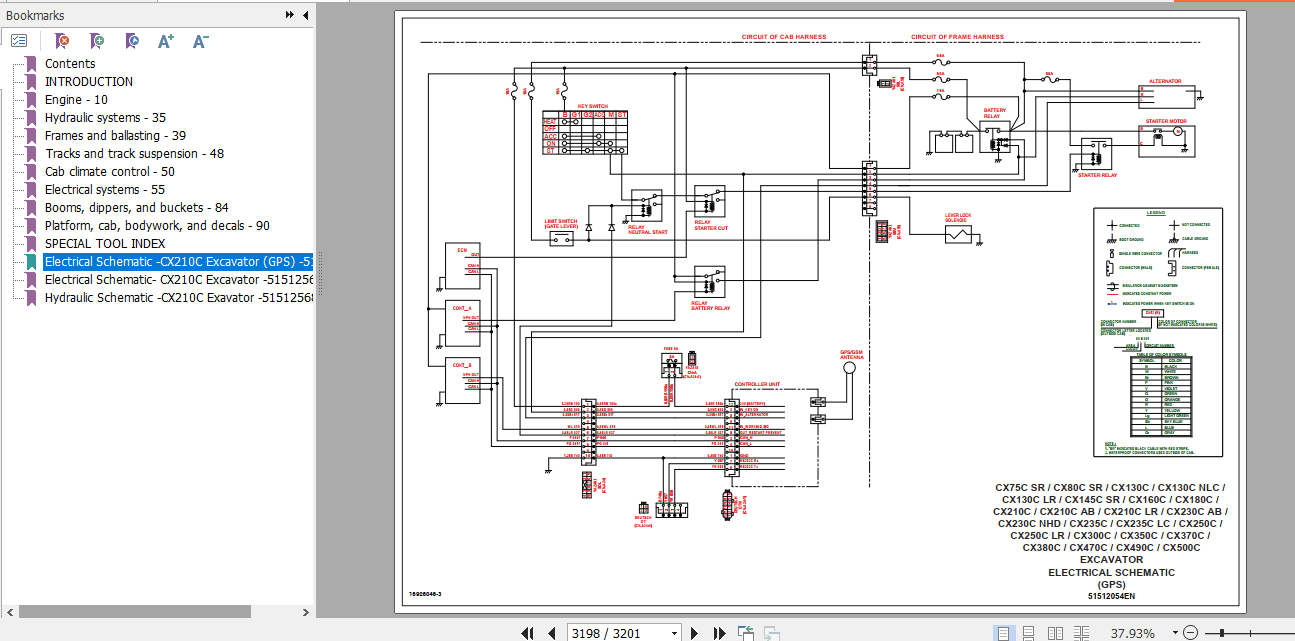Click the Bookmarks panel title
Image resolution: width=1295 pixels, height=641 pixels.
(35, 15)
